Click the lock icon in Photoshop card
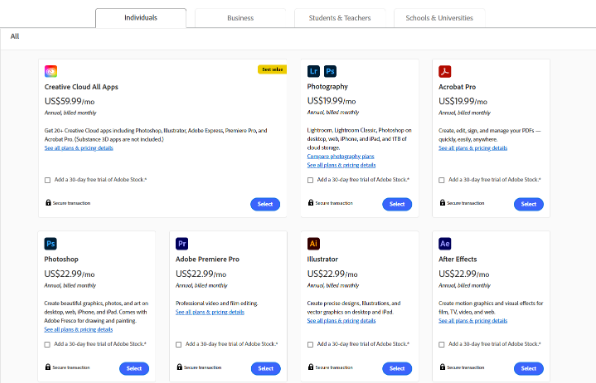596x383 pixels. [x=48, y=367]
